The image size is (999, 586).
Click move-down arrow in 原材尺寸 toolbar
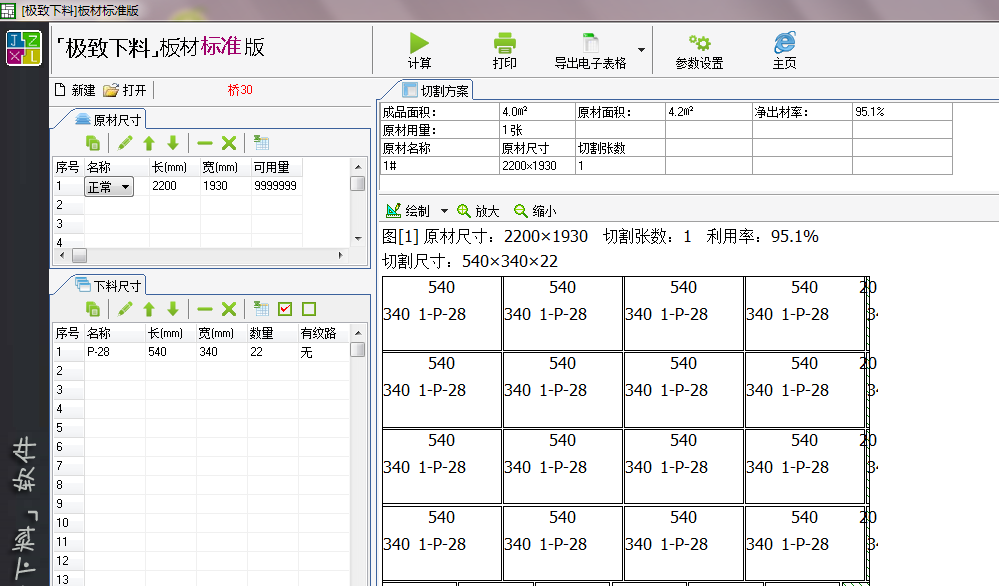coord(173,143)
